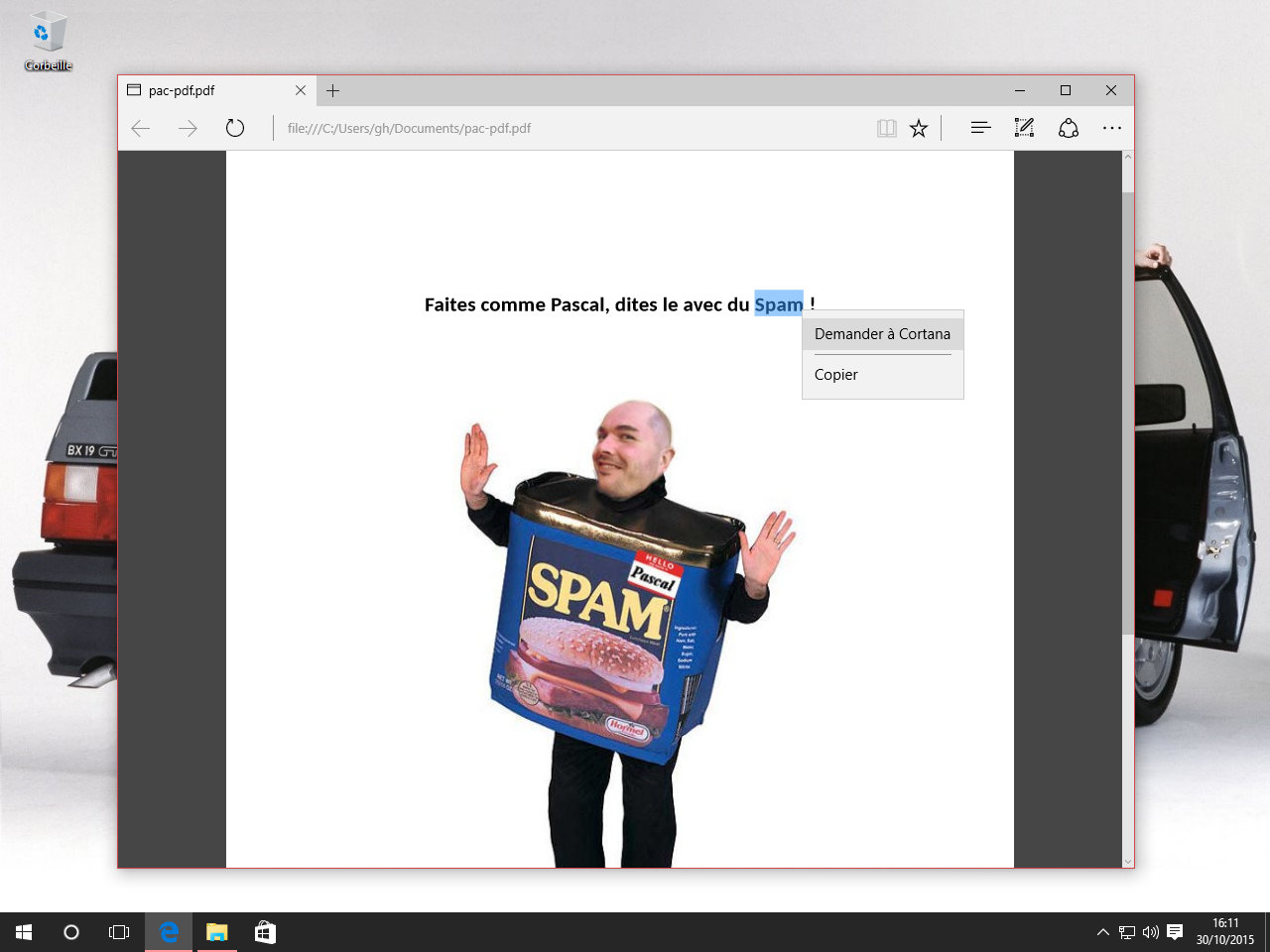
Task: Open Edge More actions ellipsis
Action: [1112, 128]
